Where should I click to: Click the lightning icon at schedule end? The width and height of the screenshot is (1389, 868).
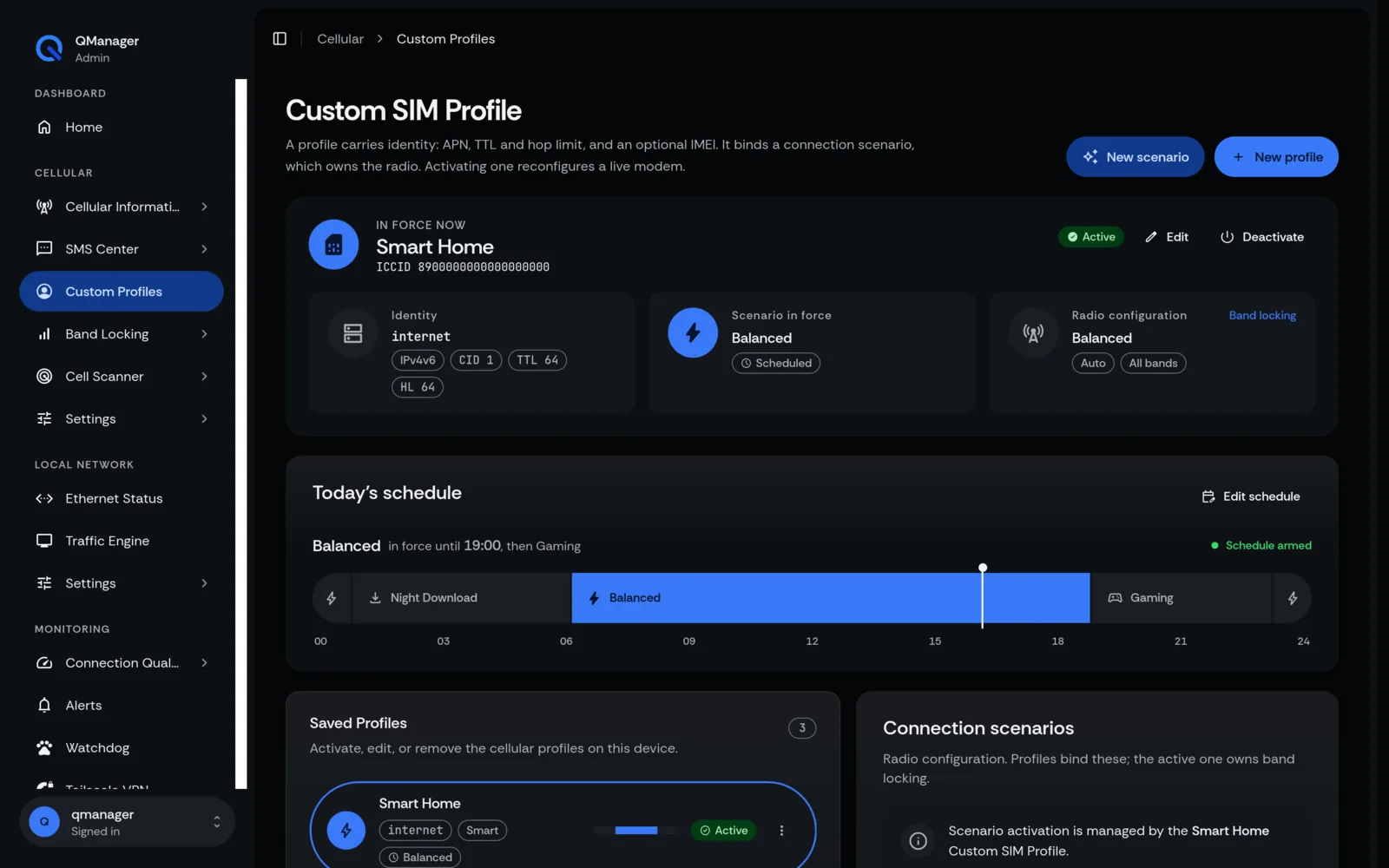click(1293, 598)
